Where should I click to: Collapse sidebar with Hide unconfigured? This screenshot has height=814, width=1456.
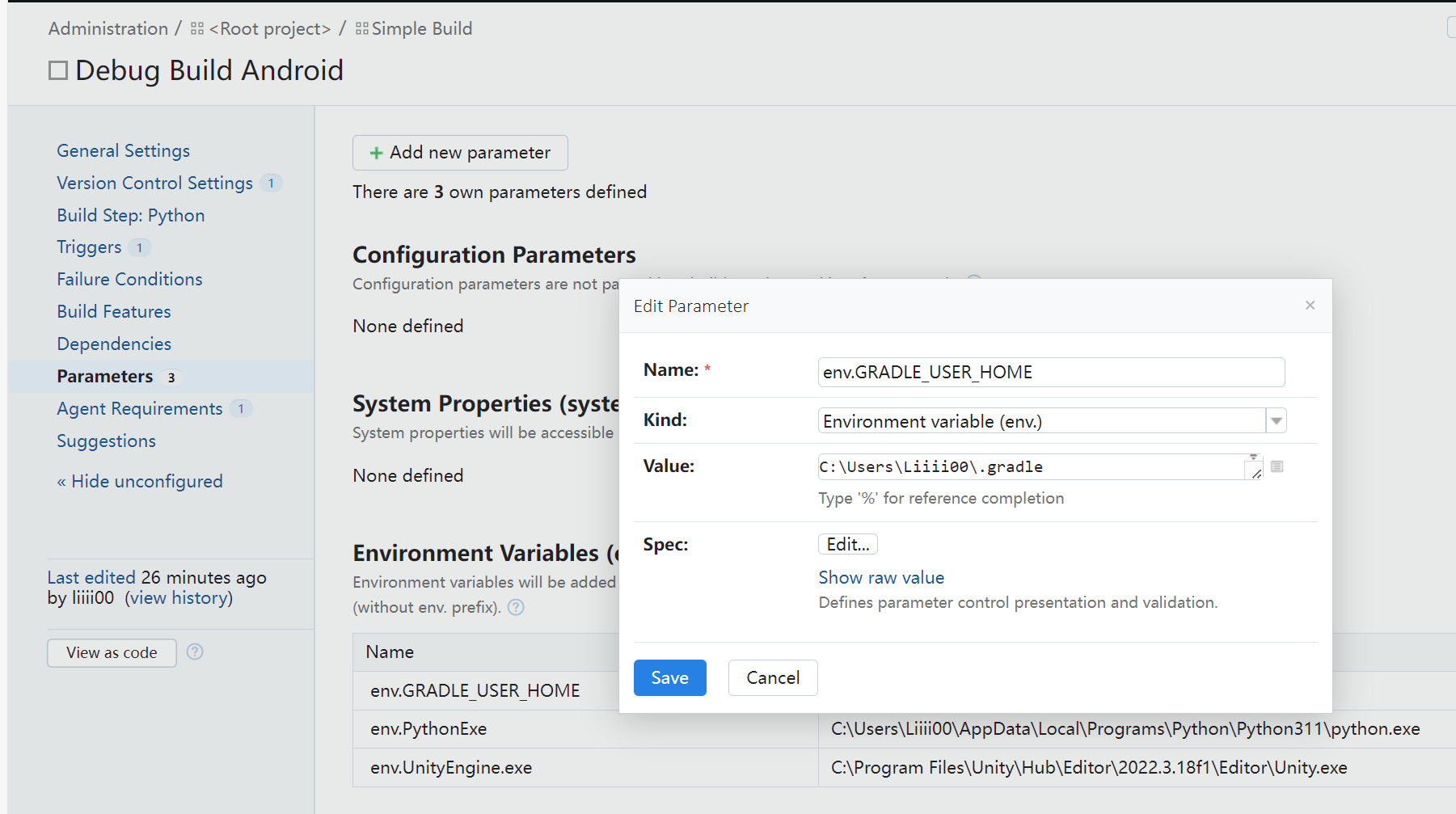(x=140, y=482)
